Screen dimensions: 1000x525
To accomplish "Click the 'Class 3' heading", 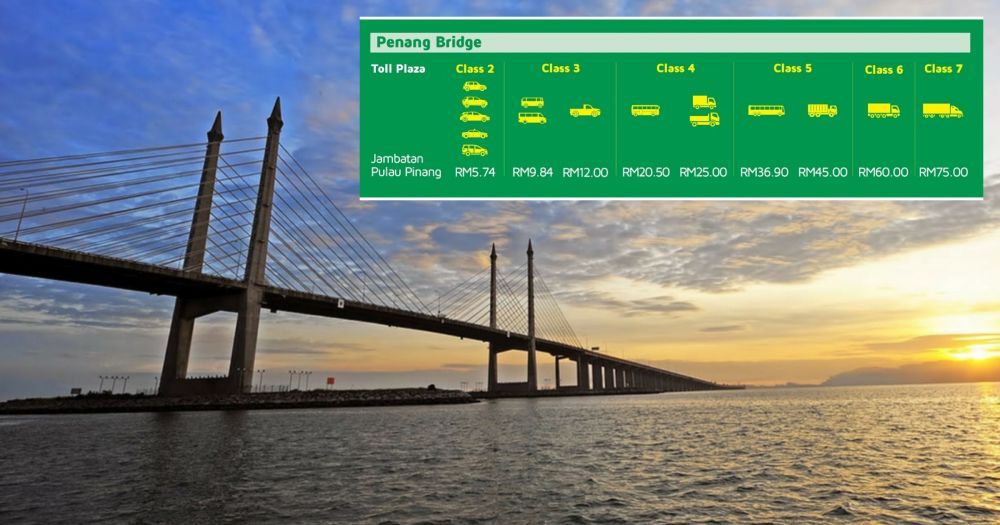I will pyautogui.click(x=561, y=68).
